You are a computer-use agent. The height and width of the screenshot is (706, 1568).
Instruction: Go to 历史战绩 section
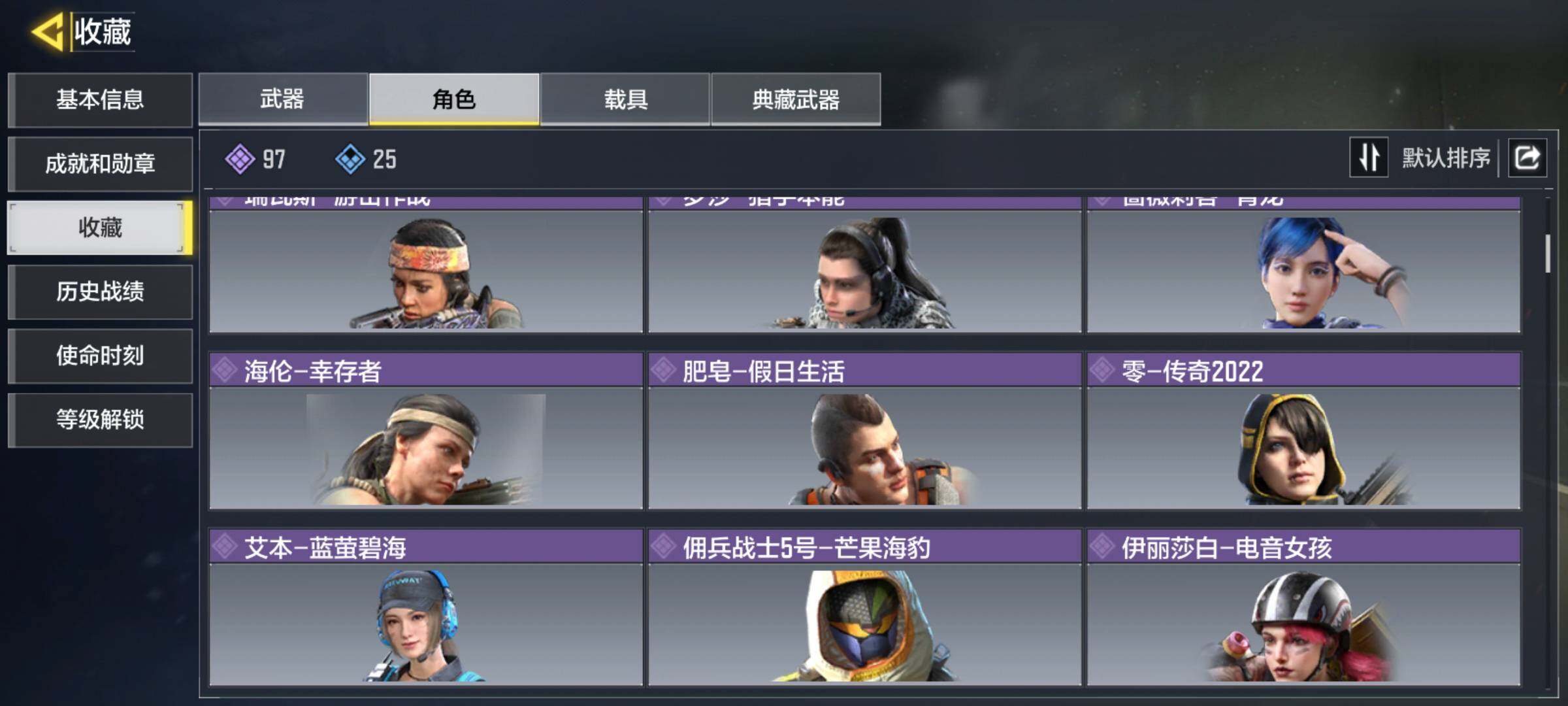(x=100, y=292)
